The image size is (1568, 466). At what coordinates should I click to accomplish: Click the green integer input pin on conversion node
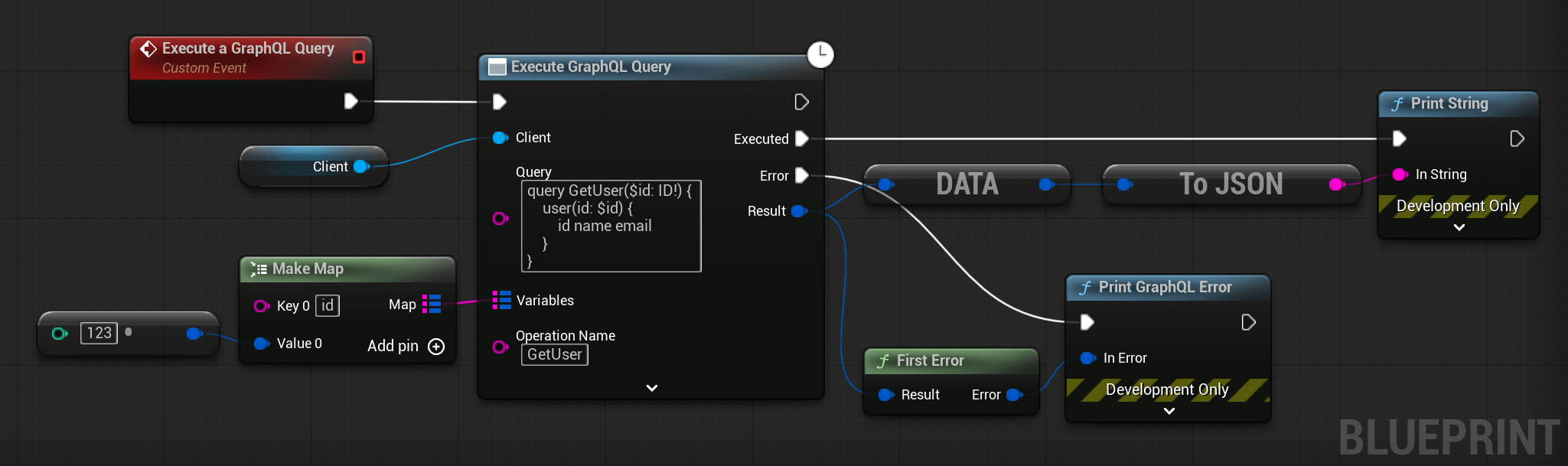click(60, 334)
